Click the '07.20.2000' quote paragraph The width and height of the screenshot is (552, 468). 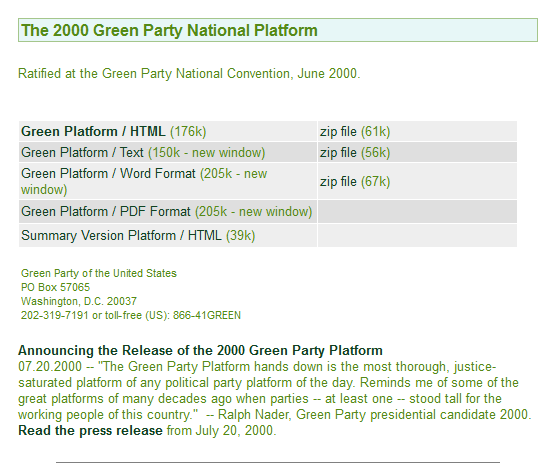(275, 391)
